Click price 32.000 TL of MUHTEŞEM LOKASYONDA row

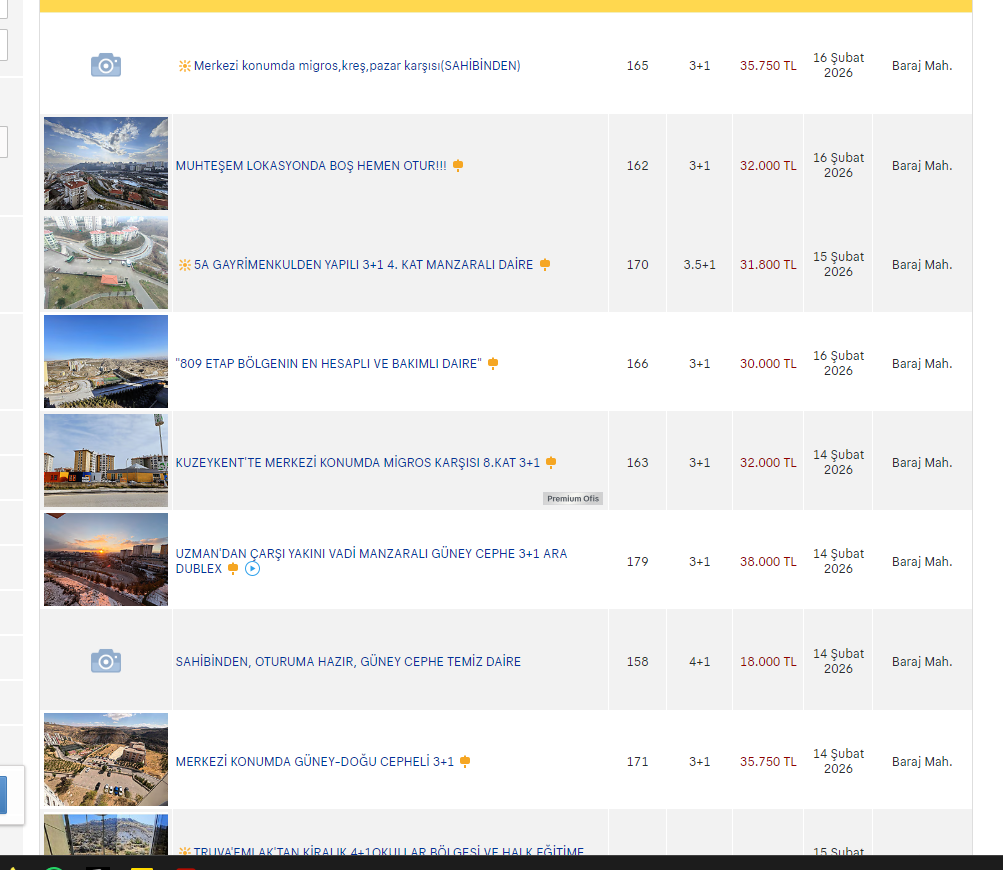pos(768,166)
